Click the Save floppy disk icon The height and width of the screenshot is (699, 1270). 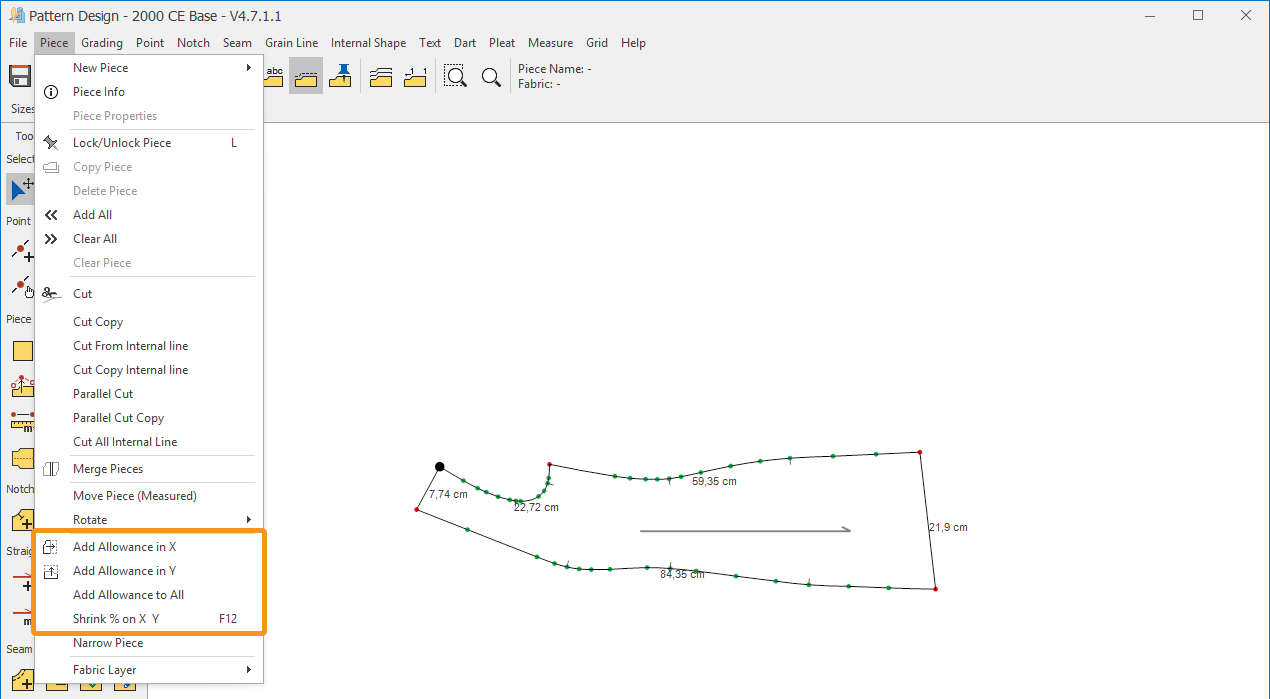[19, 77]
